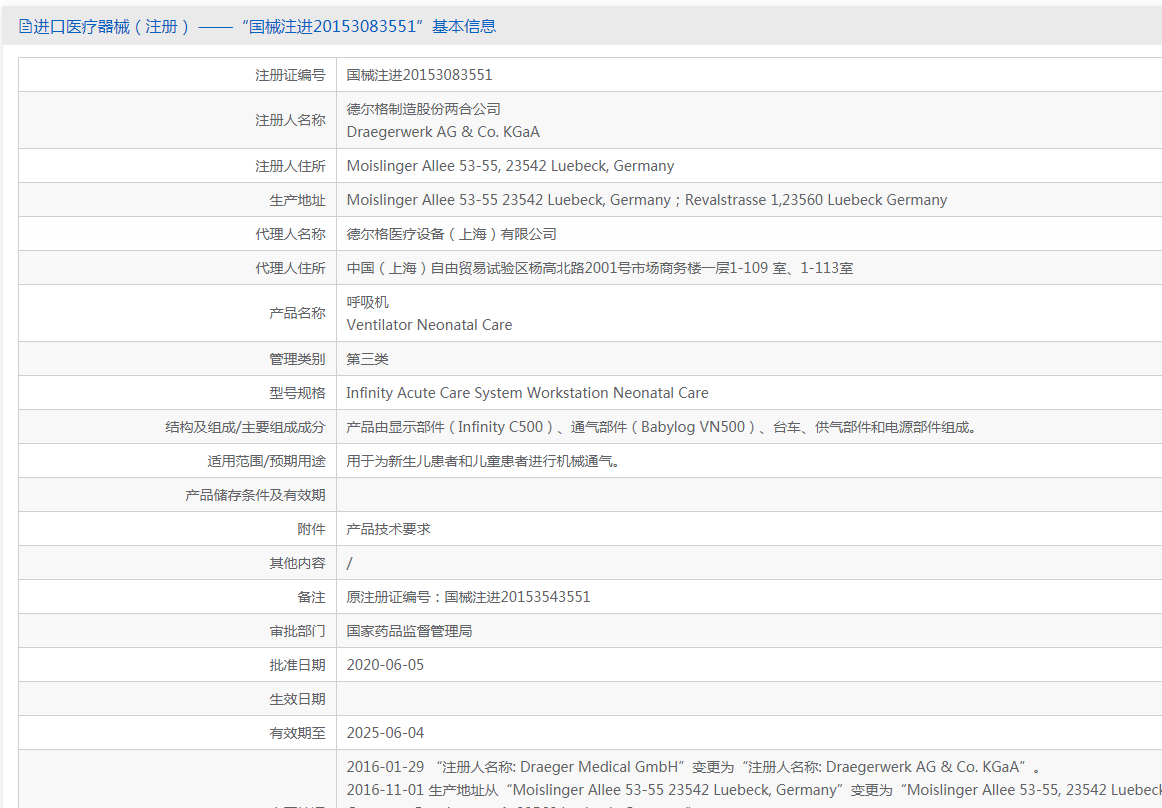Select the 其他内容 label
This screenshot has height=808, width=1162.
[x=297, y=564]
